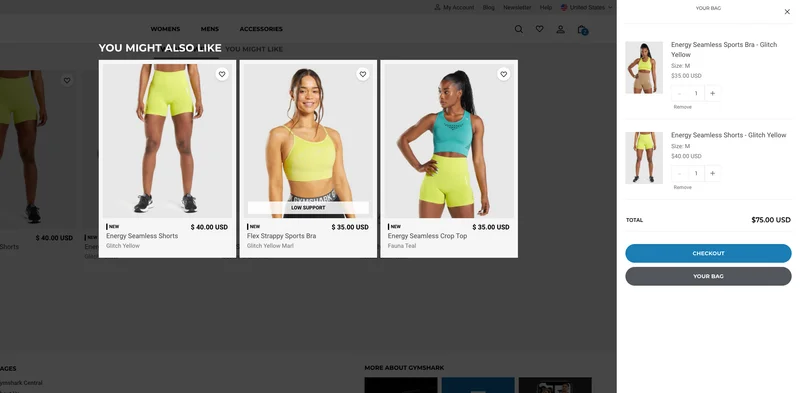Open the Blog link
This screenshot has width=800, height=393.
coord(488,8)
